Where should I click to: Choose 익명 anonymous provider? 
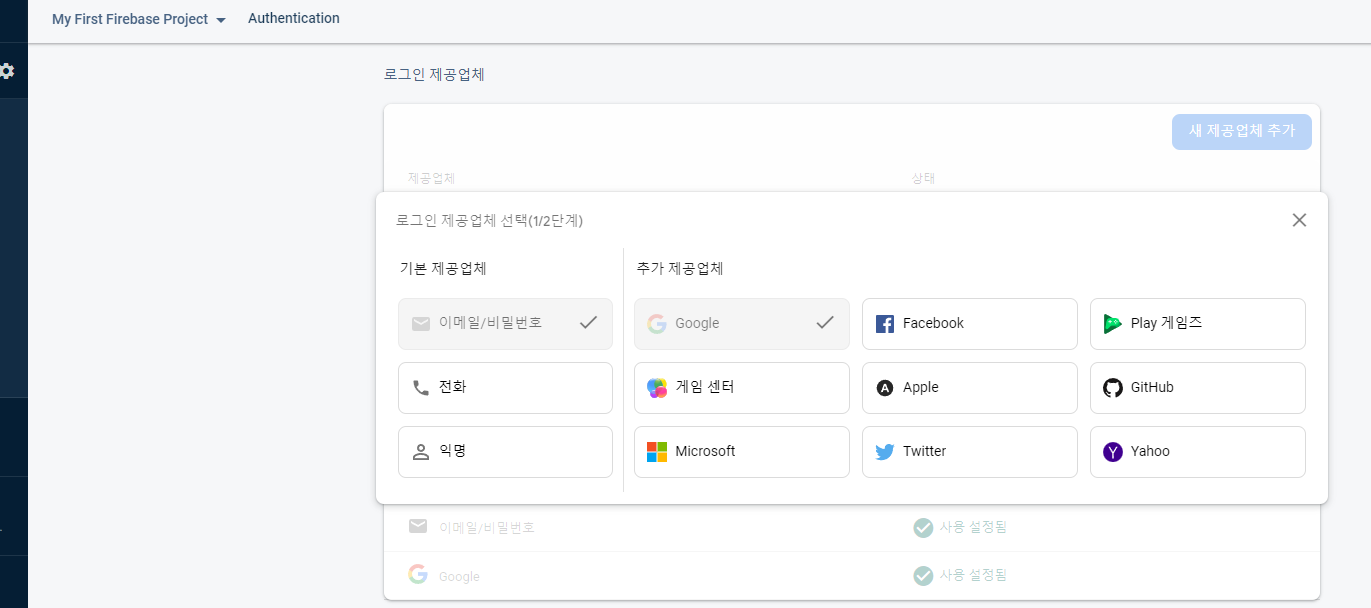pyautogui.click(x=505, y=452)
